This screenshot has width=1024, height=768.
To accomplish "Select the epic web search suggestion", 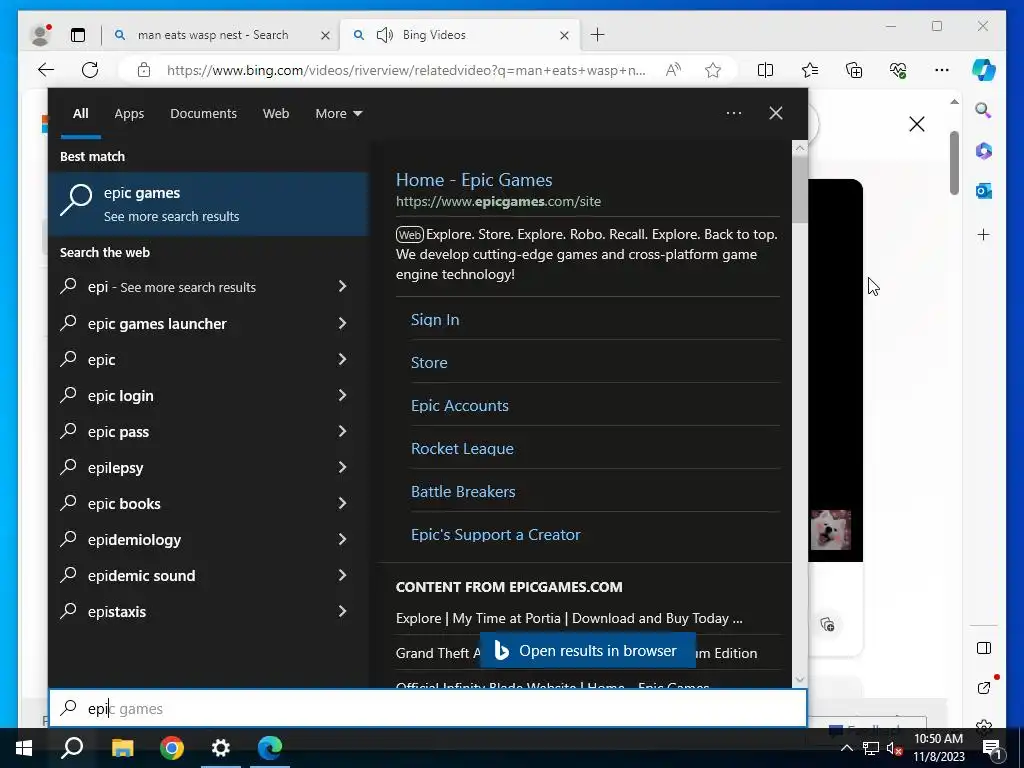I will click(x=209, y=359).
